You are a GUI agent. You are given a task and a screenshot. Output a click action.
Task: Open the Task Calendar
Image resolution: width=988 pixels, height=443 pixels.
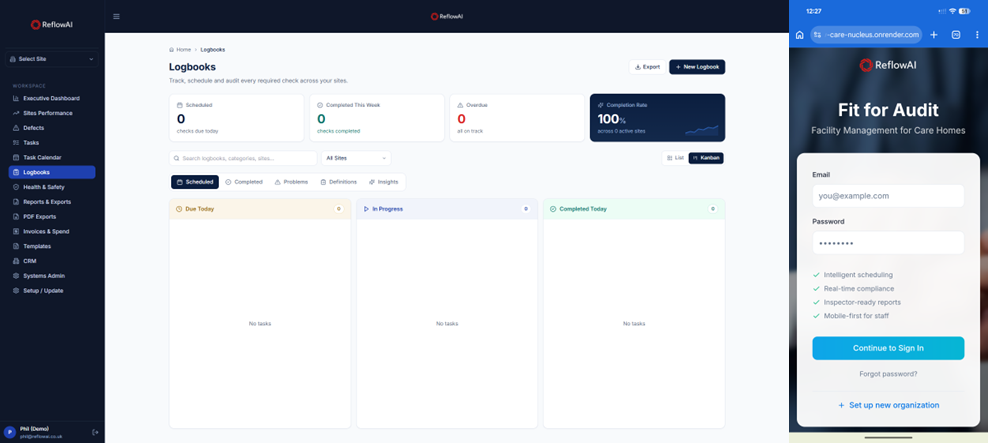(x=52, y=158)
